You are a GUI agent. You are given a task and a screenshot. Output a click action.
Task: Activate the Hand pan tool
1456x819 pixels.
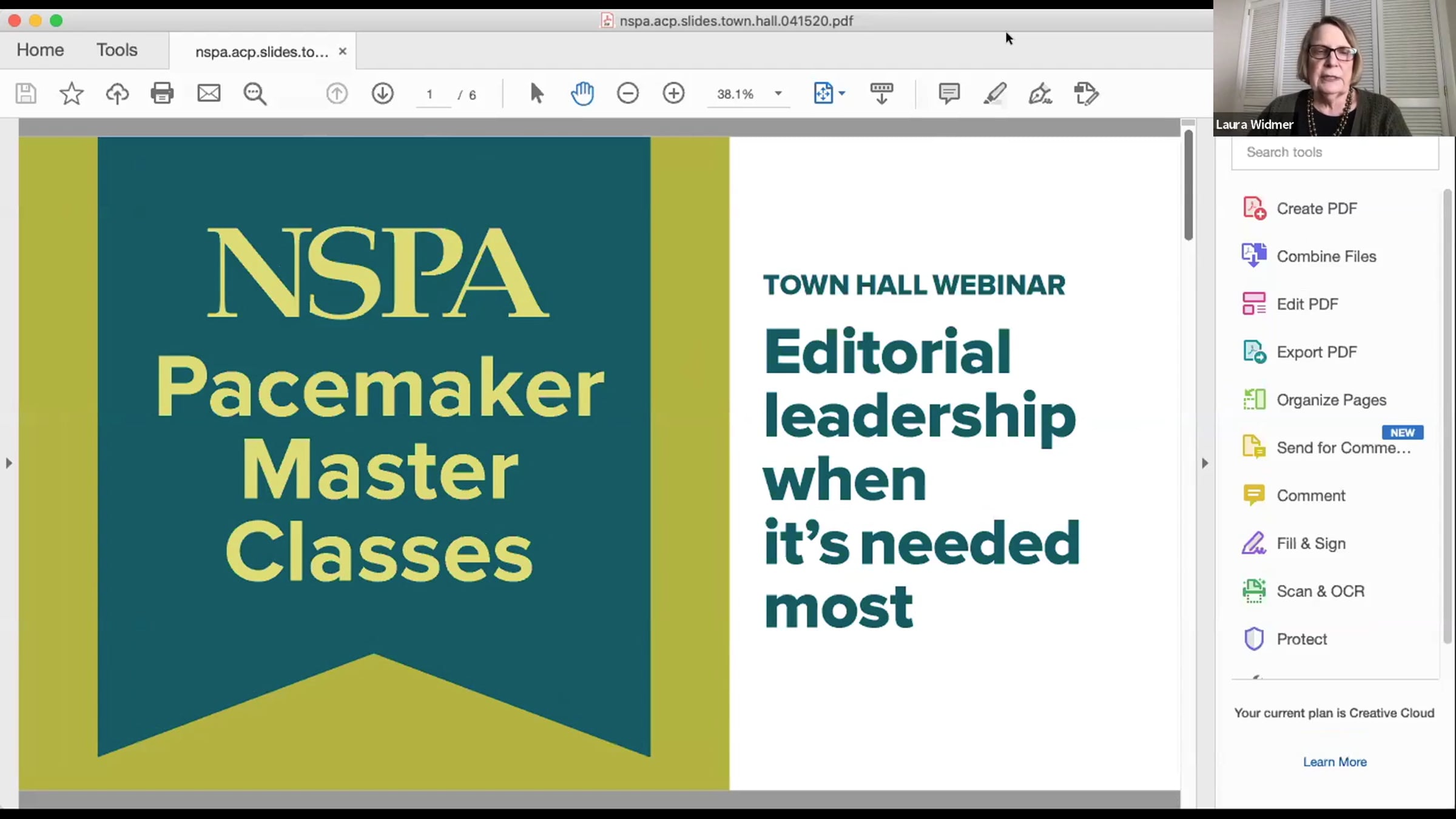(x=582, y=93)
